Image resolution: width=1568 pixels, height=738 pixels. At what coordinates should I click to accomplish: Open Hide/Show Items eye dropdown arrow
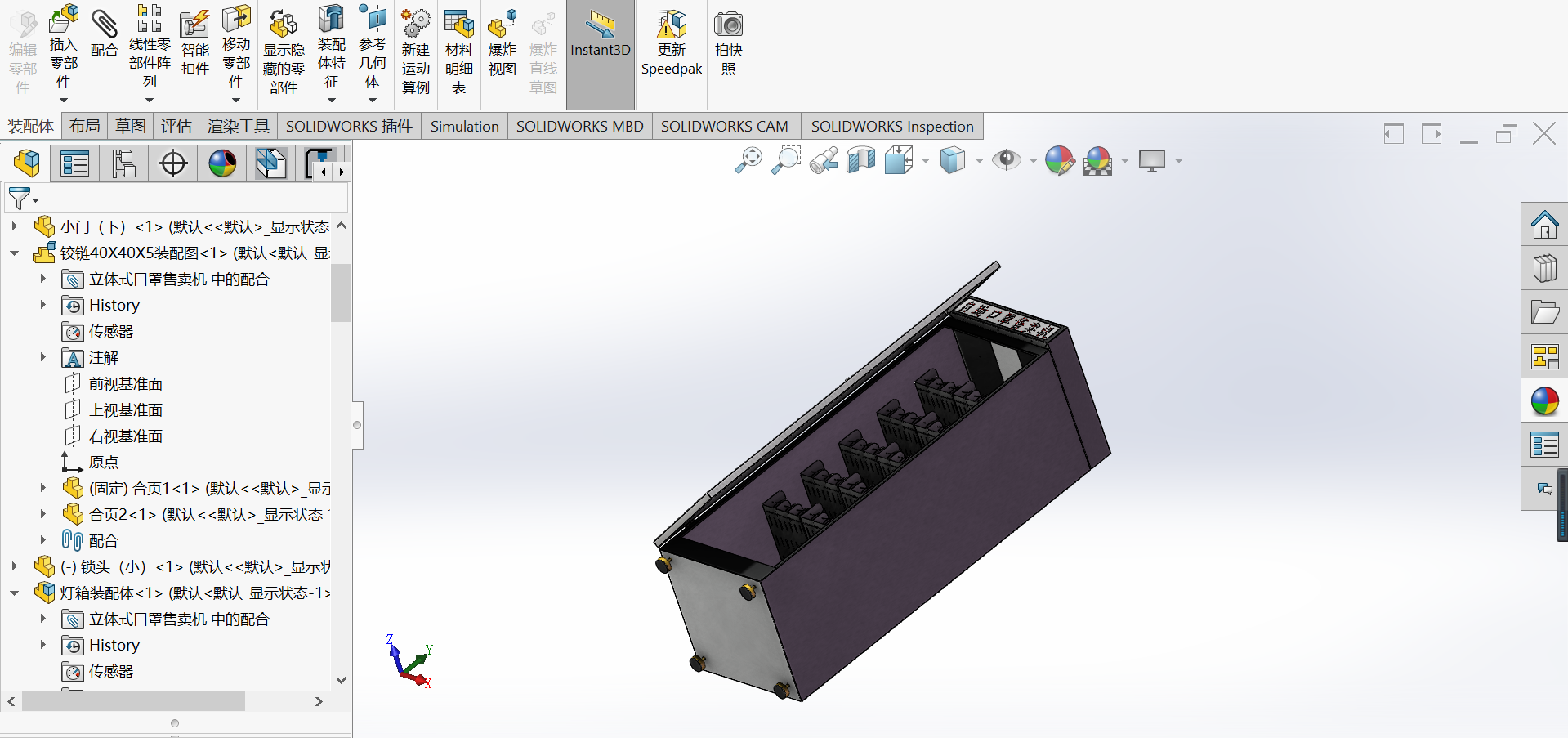tap(1033, 161)
